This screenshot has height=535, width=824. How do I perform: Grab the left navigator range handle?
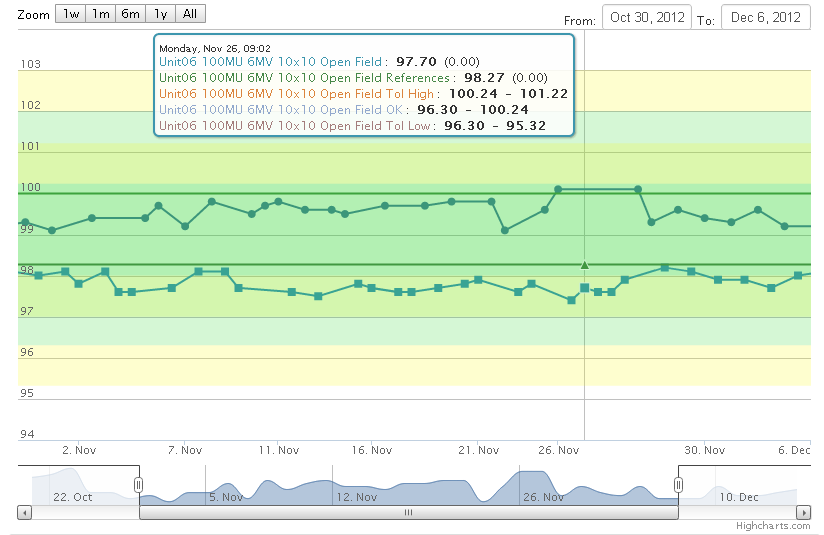(x=139, y=485)
